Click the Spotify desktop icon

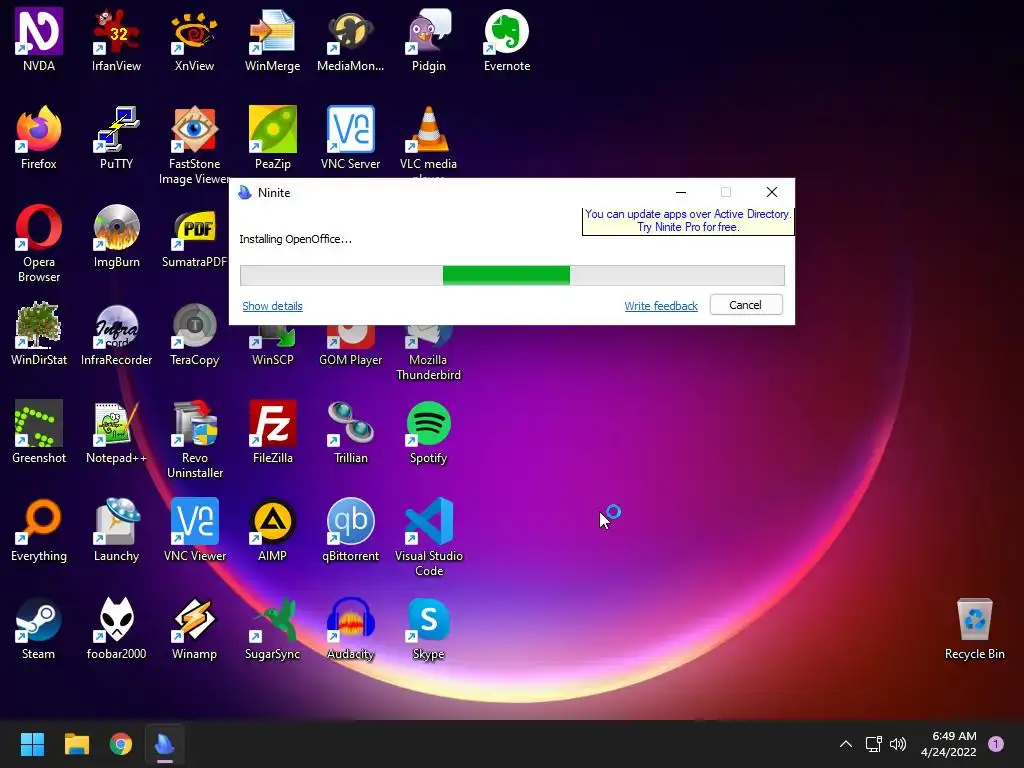point(428,423)
